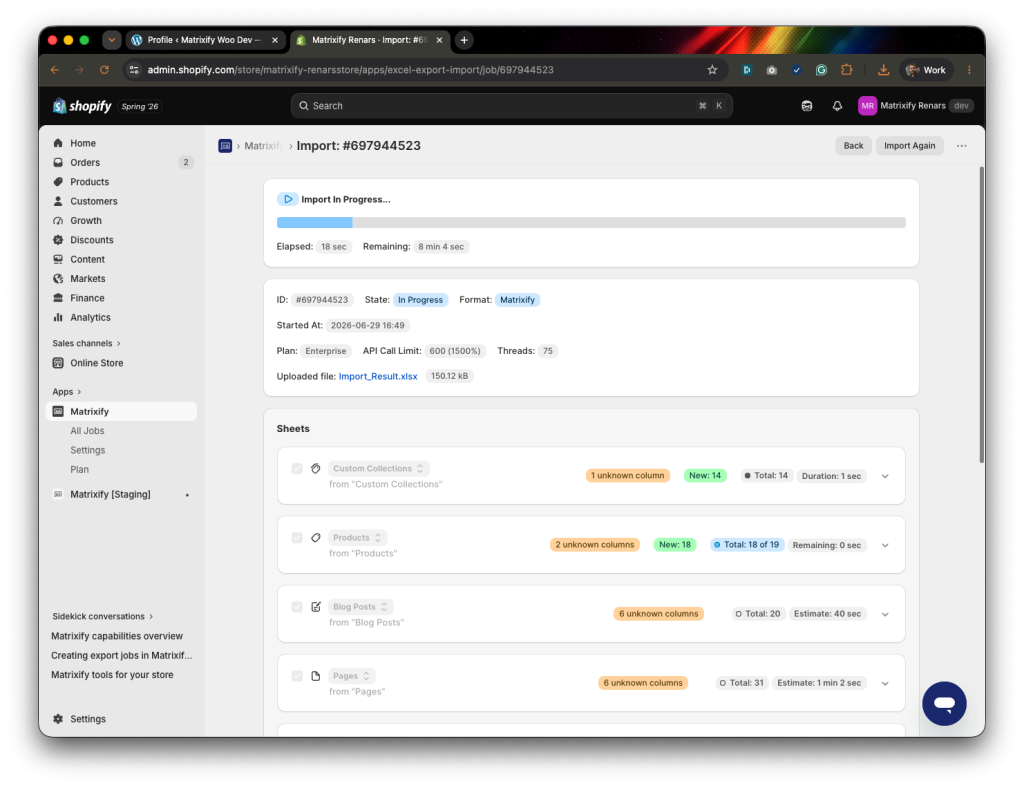The image size is (1024, 788).
Task: Open Creating export jobs in Matrixify conversation
Action: [x=121, y=655]
